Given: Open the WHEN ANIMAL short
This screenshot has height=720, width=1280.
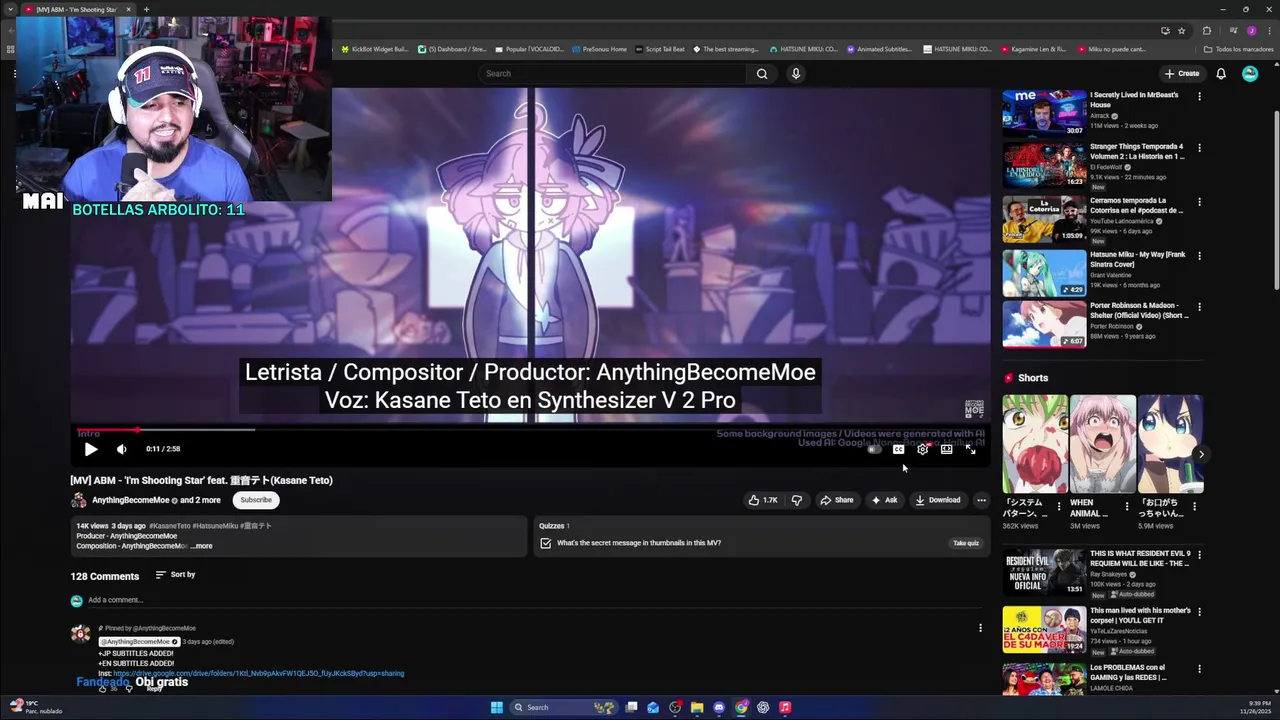Looking at the screenshot, I should pos(1102,444).
